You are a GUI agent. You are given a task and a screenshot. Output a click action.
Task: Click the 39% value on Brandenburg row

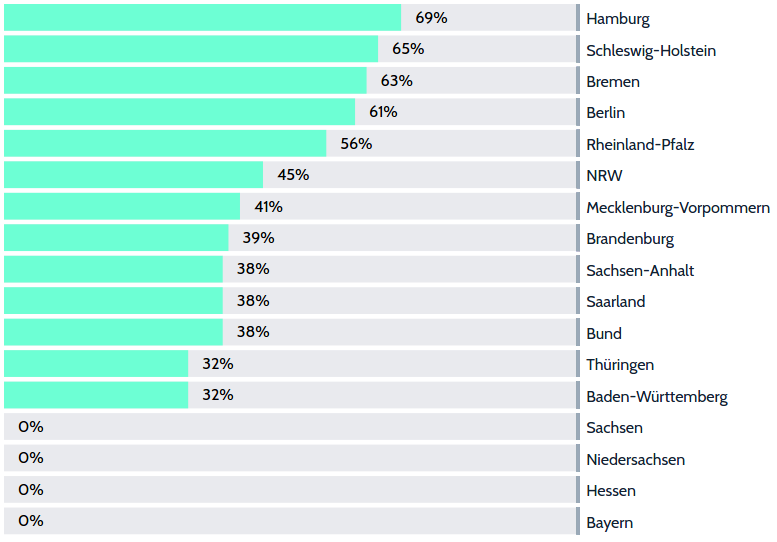click(x=258, y=238)
